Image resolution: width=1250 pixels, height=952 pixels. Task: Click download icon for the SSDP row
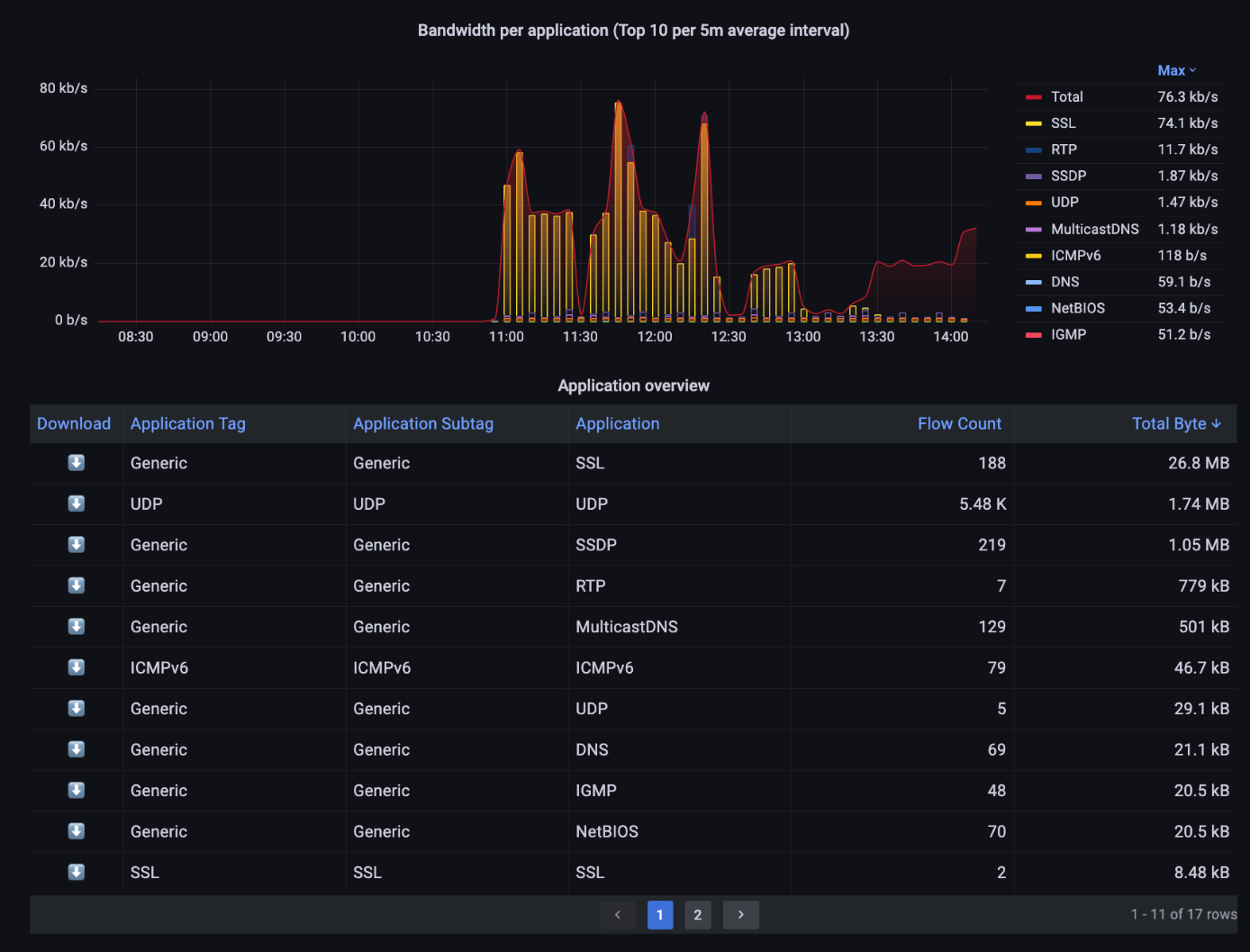pyautogui.click(x=76, y=544)
